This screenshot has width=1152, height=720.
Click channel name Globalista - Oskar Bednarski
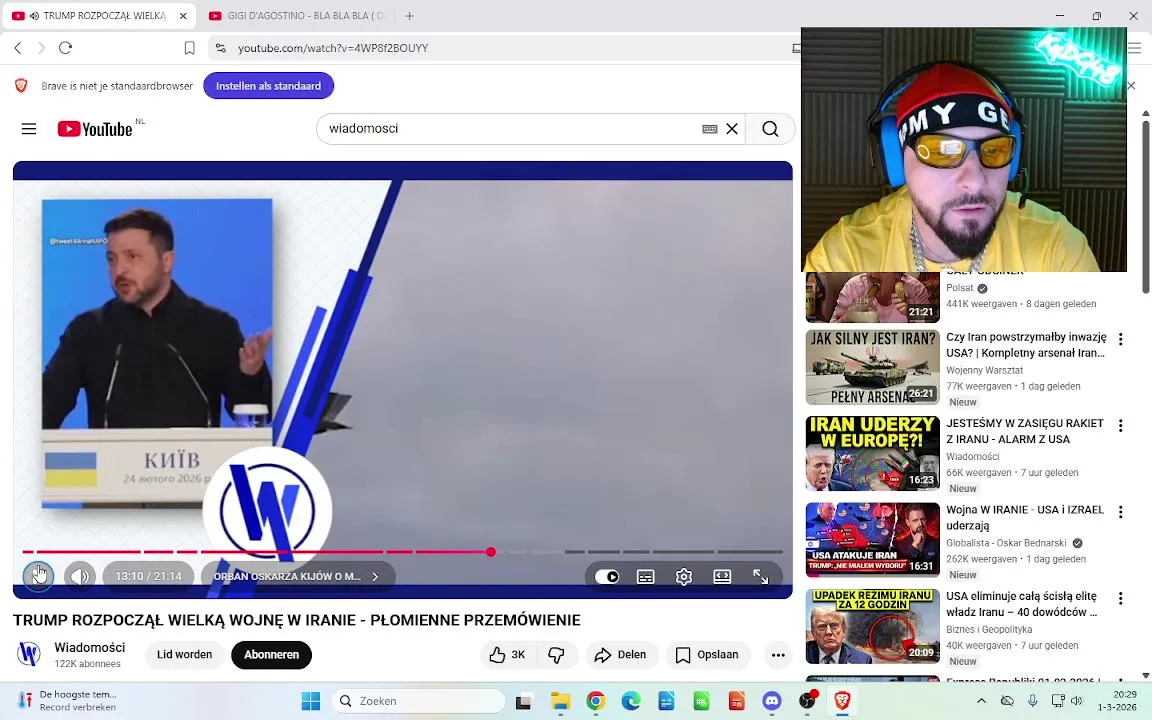[x=1007, y=543]
